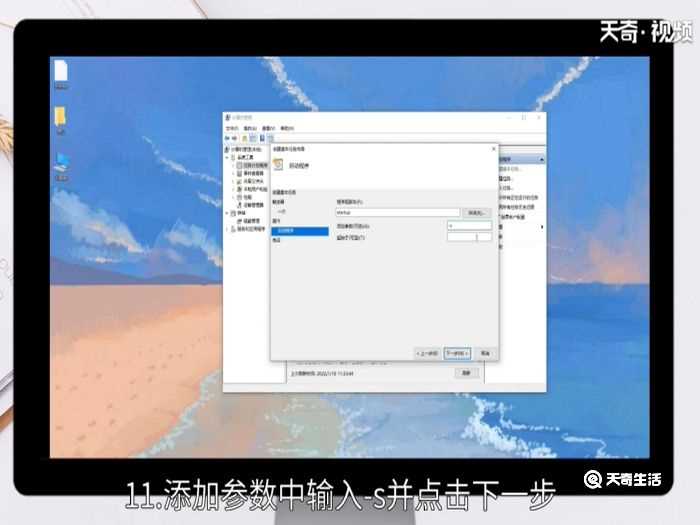700x525 pixels.
Task: Click the Back button in the wizard
Action: [x=427, y=353]
